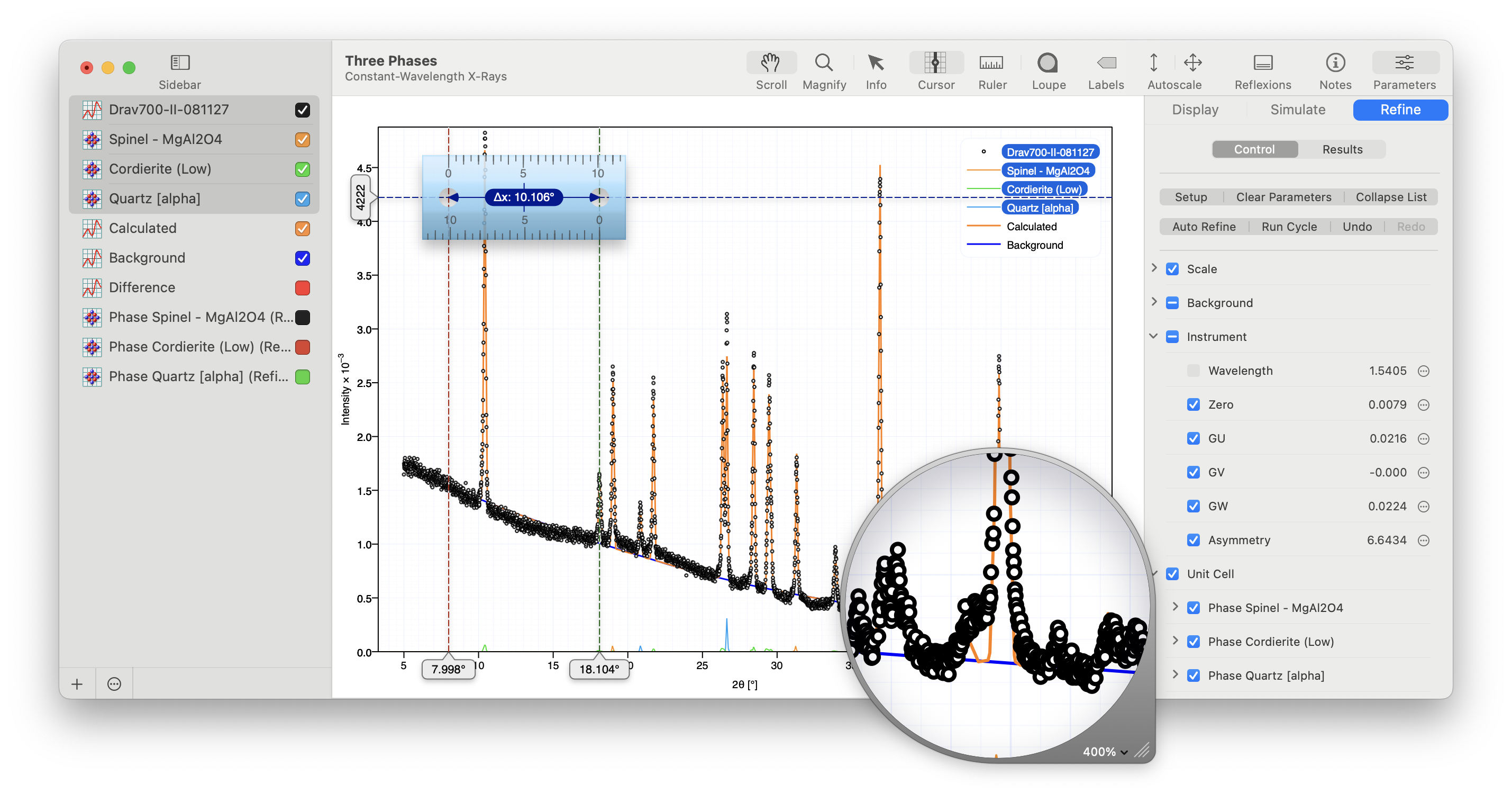Click the Drav700-II-081127 pattern icon
1512x793 pixels.
(92, 110)
